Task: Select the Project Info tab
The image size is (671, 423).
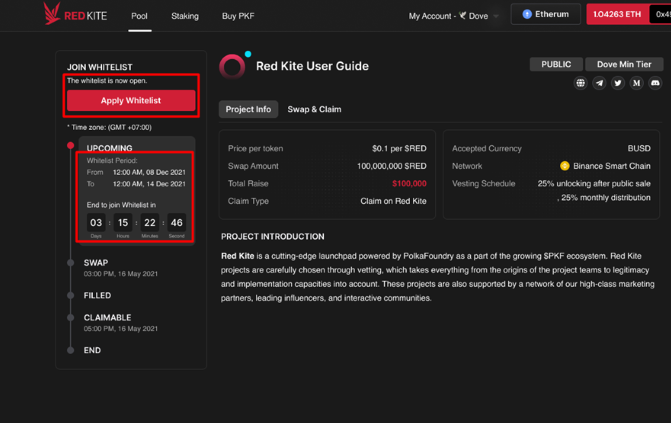Action: [x=248, y=109]
